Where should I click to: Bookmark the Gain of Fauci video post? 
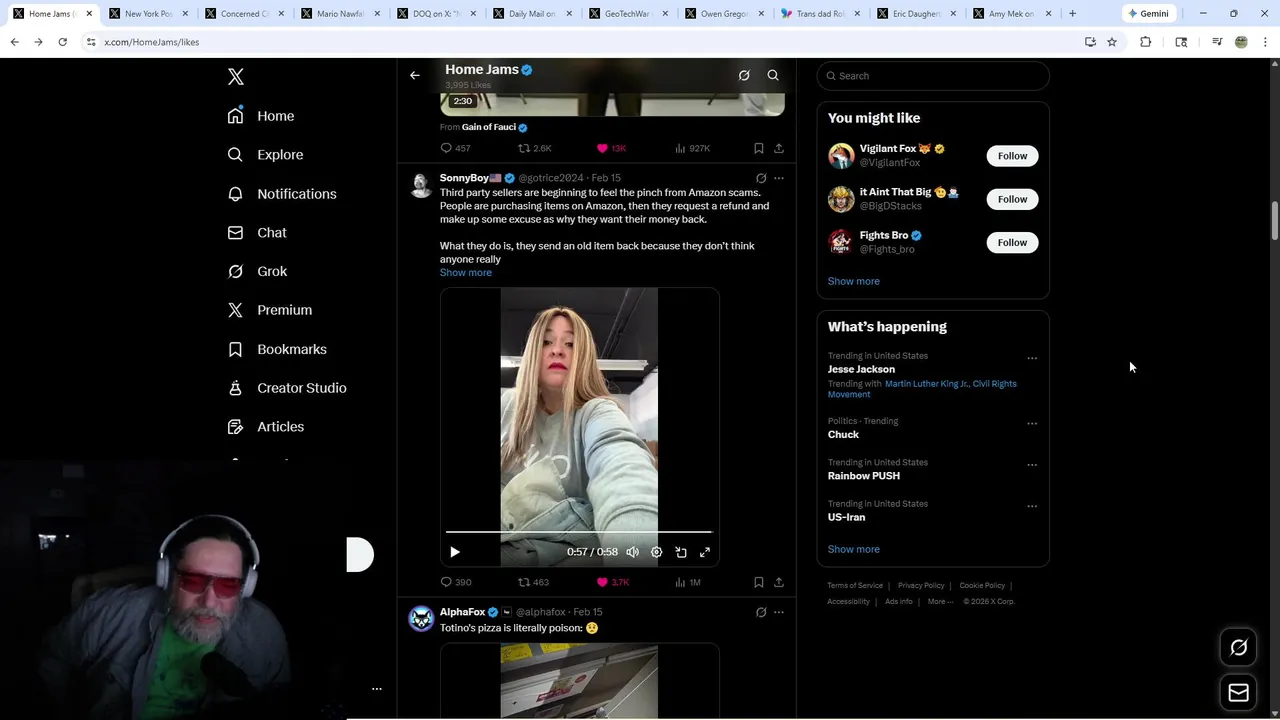coord(759,148)
